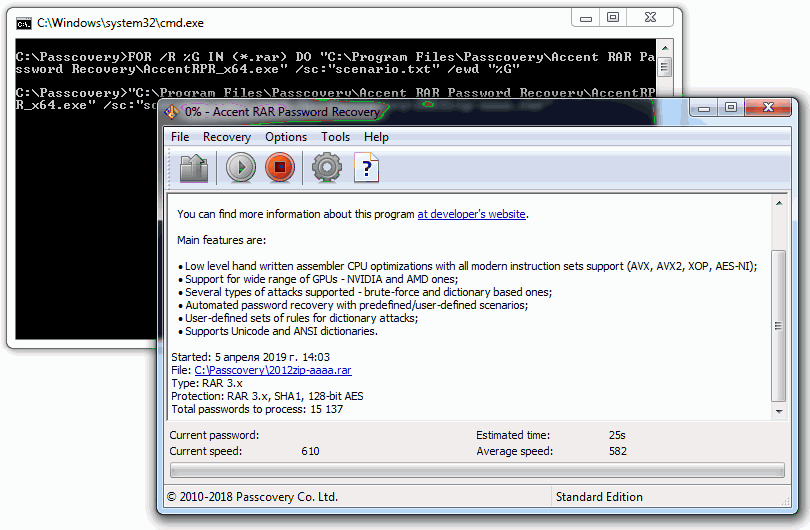Click the 'Total passwords to process: 15 137' line
This screenshot has width=810, height=530.
(257, 409)
